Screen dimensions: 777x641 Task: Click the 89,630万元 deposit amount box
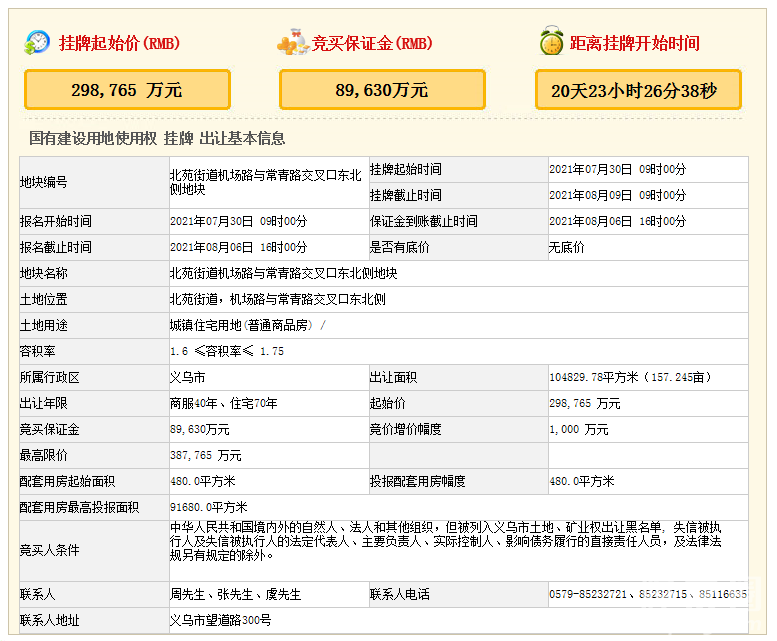point(382,90)
